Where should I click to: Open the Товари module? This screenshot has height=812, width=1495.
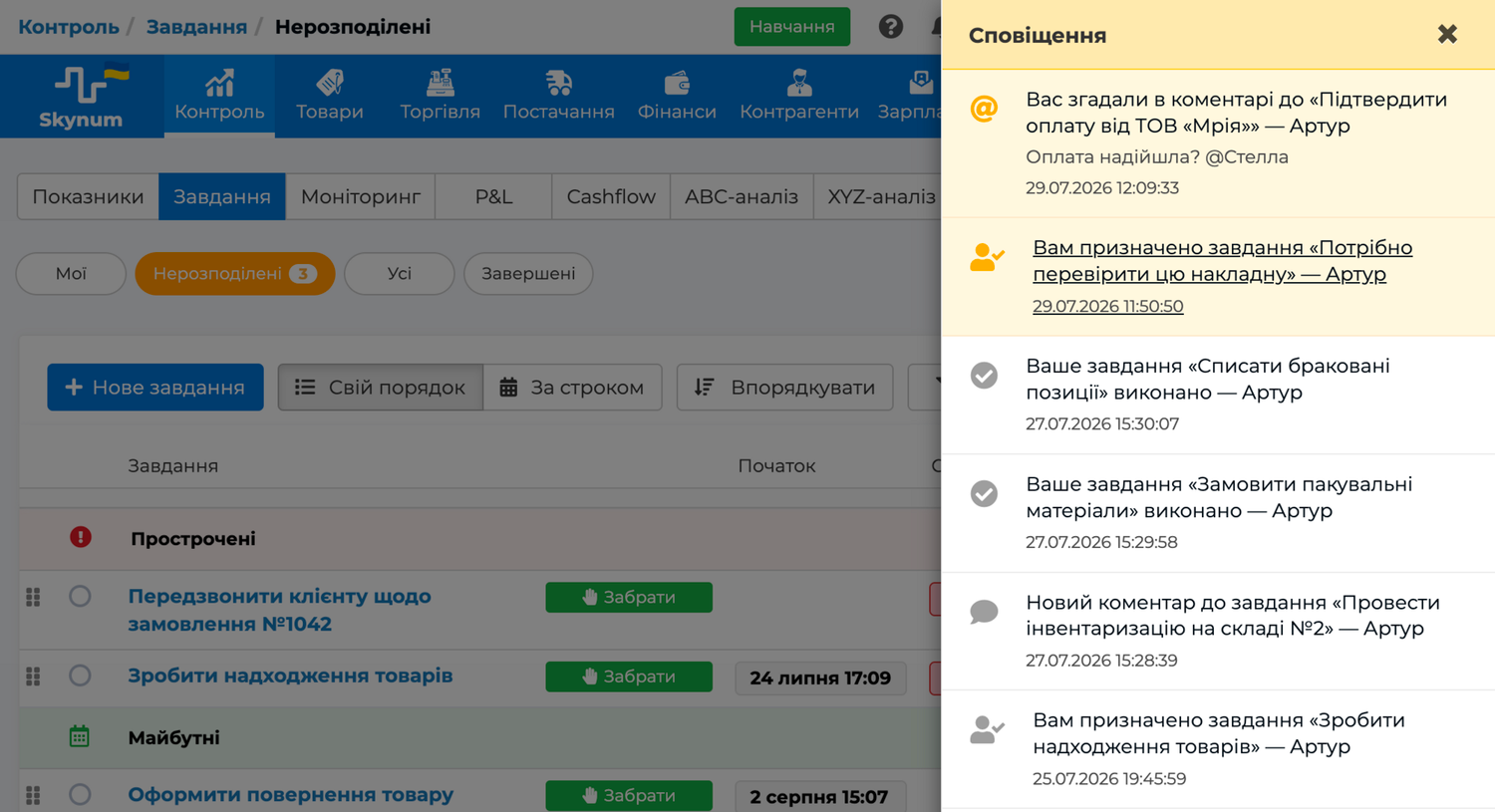(329, 97)
